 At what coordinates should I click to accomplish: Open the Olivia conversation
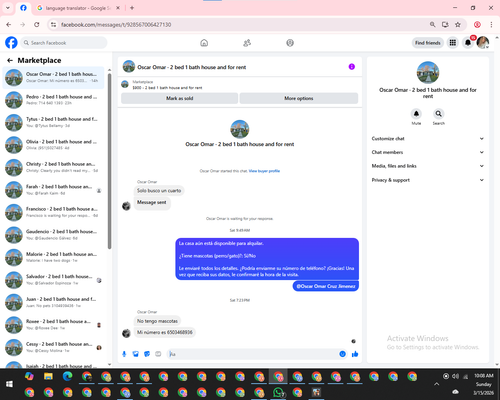tap(53, 145)
